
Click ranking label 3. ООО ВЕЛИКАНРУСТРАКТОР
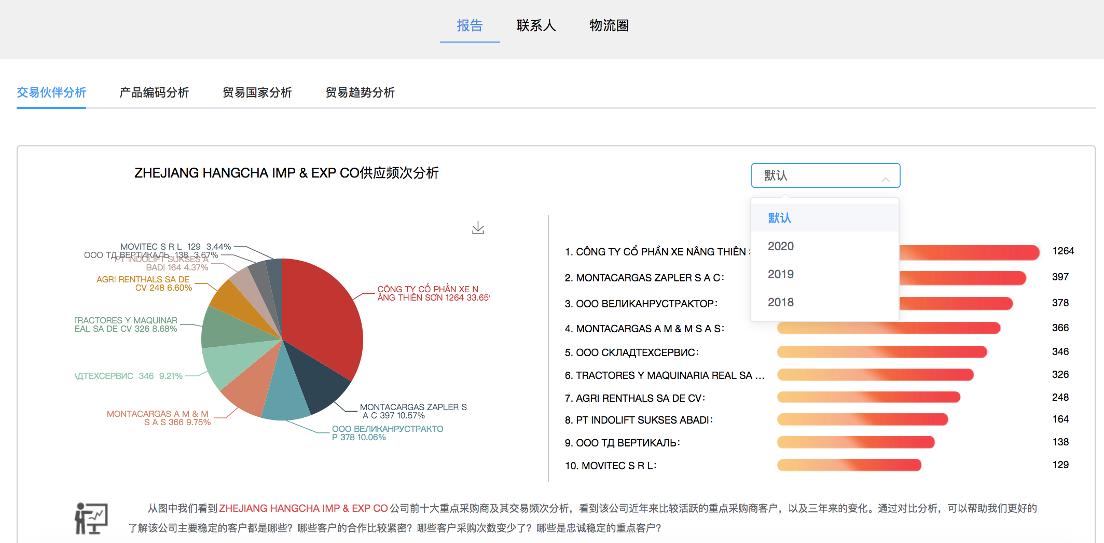(x=641, y=303)
